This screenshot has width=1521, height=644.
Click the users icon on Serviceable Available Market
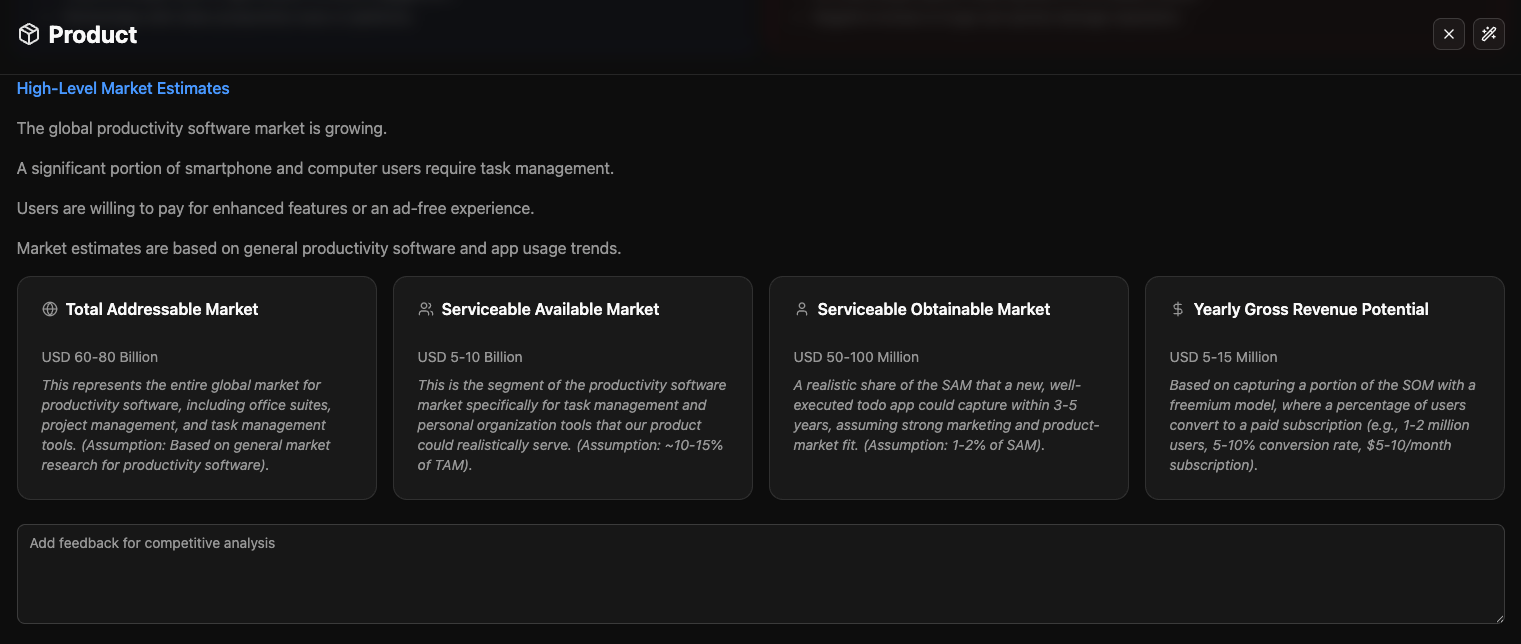point(425,309)
